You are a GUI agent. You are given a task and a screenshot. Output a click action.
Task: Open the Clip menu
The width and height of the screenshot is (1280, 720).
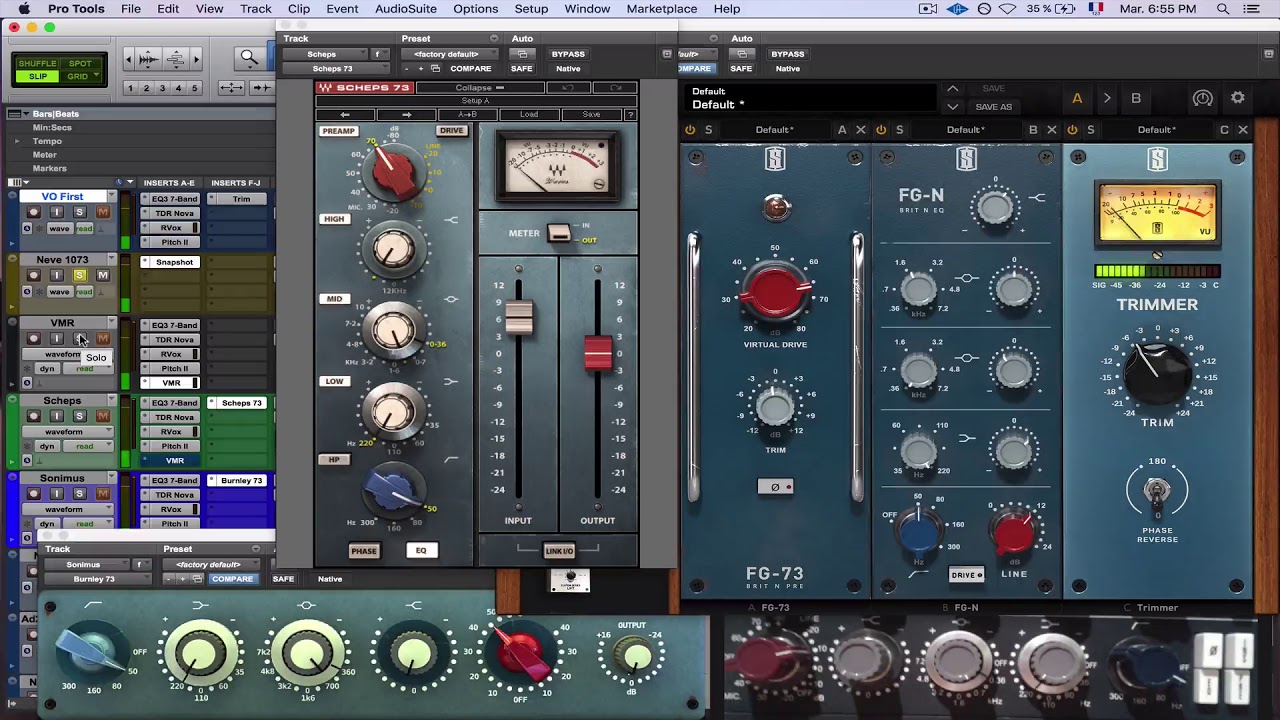coord(298,9)
